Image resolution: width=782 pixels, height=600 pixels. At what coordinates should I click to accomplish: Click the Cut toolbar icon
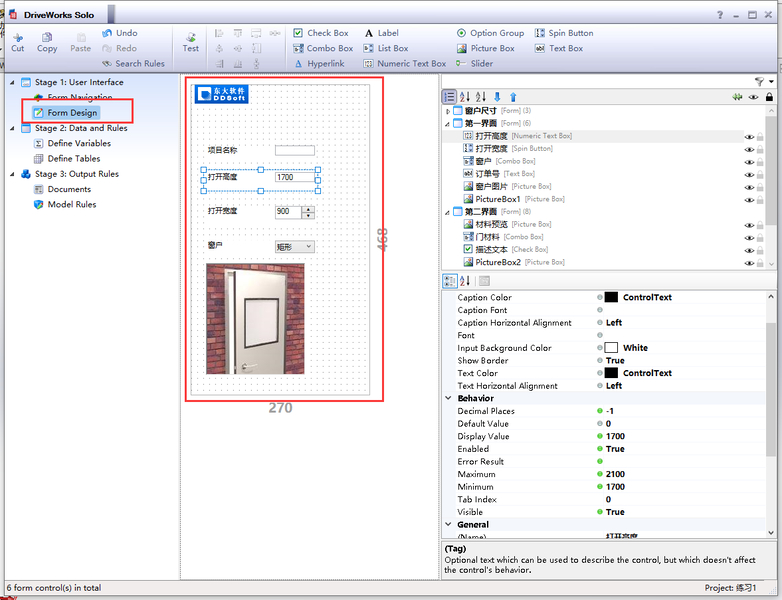[18, 38]
